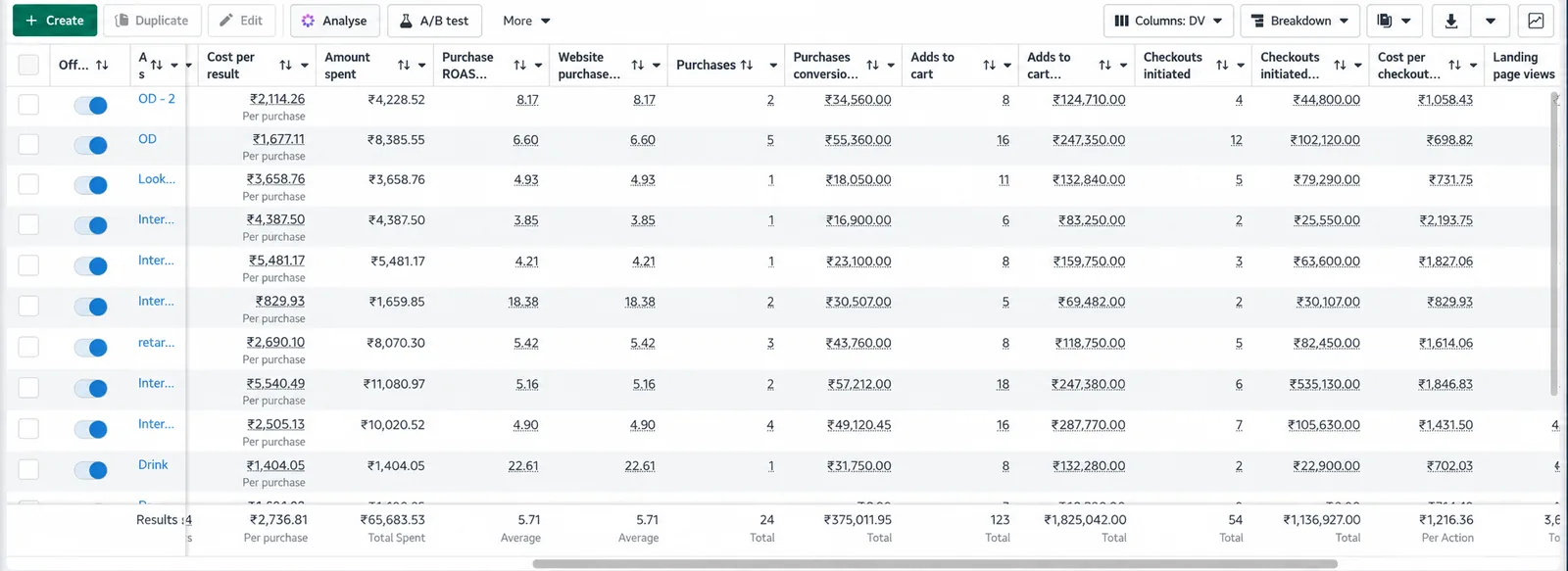The image size is (1568, 571).
Task: Sort by Website purchase column arrows
Action: pyautogui.click(x=638, y=65)
